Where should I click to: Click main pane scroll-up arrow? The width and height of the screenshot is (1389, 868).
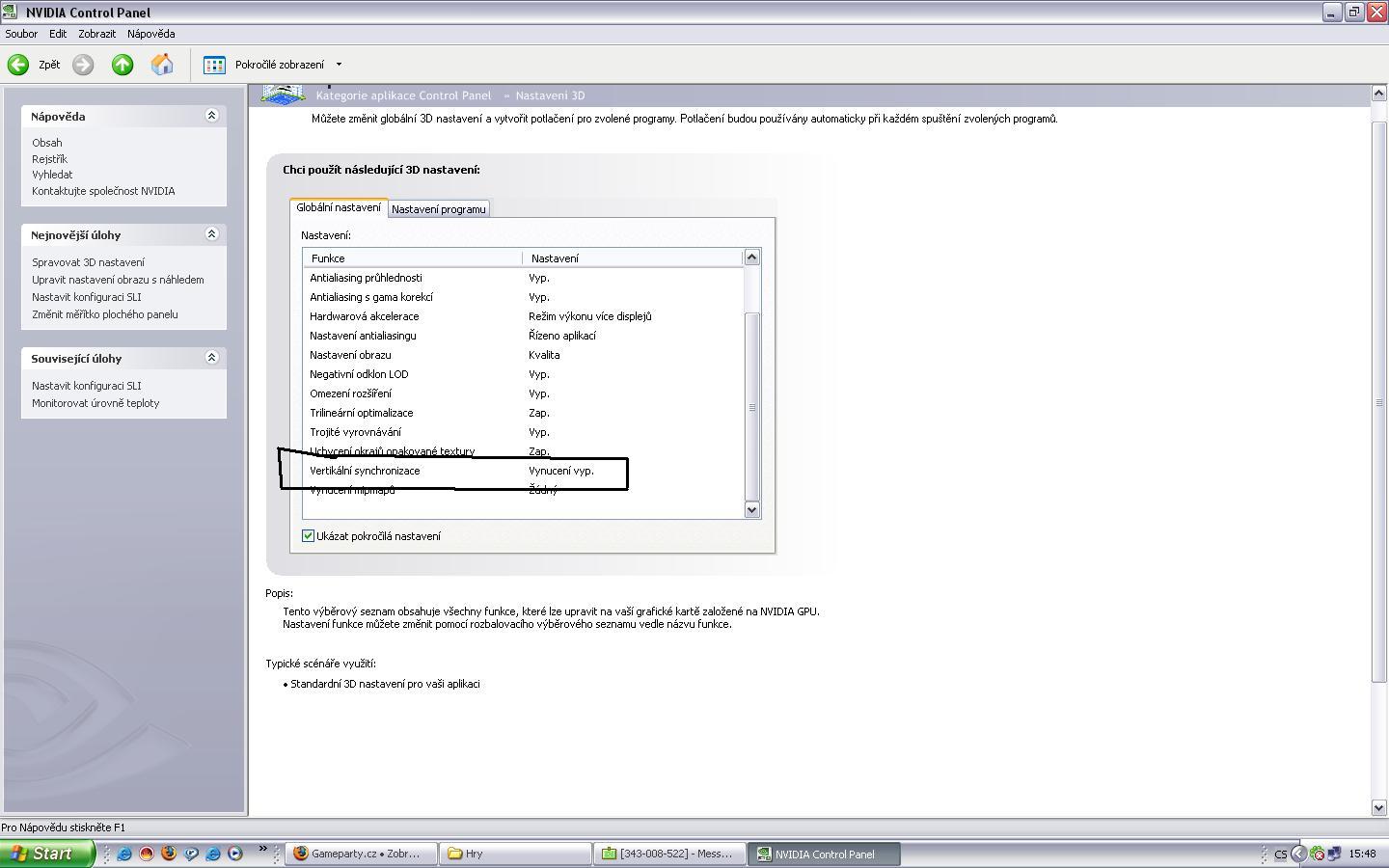tap(1379, 94)
